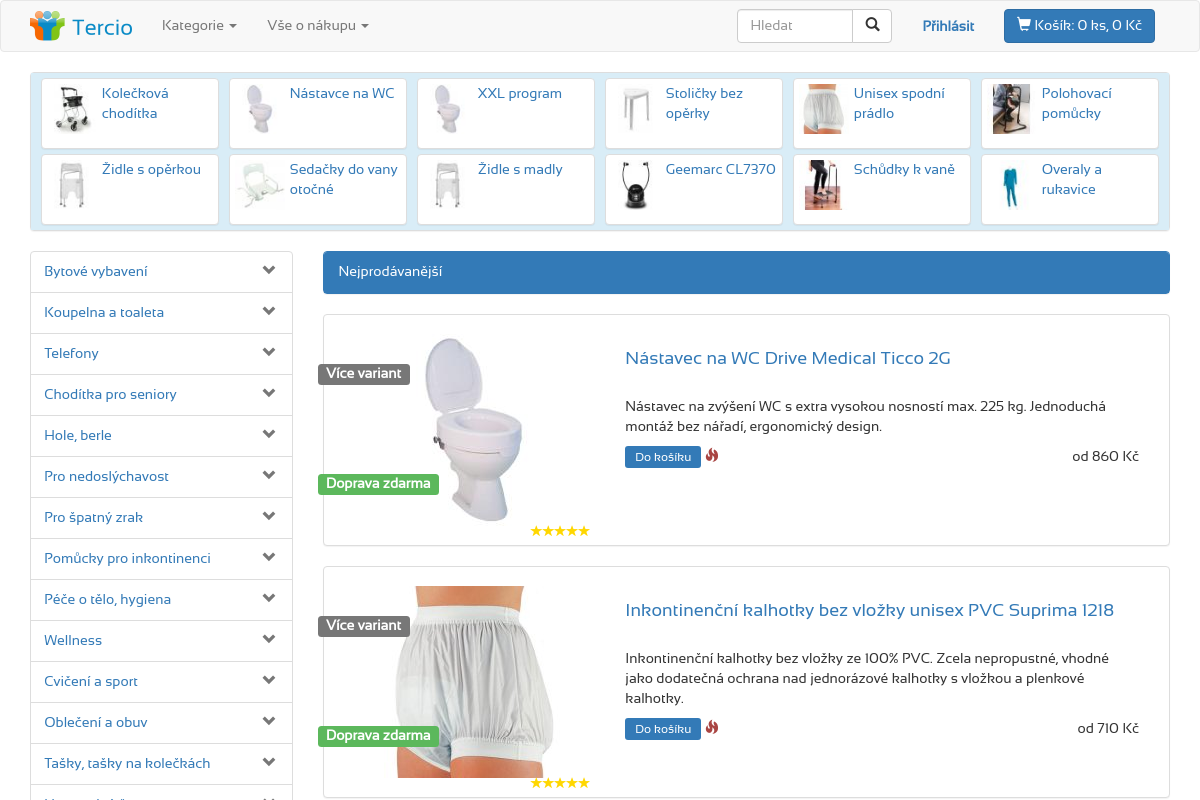Open the Vše o nákupu menu
Viewport: 1200px width, 800px height.
pyautogui.click(x=318, y=26)
